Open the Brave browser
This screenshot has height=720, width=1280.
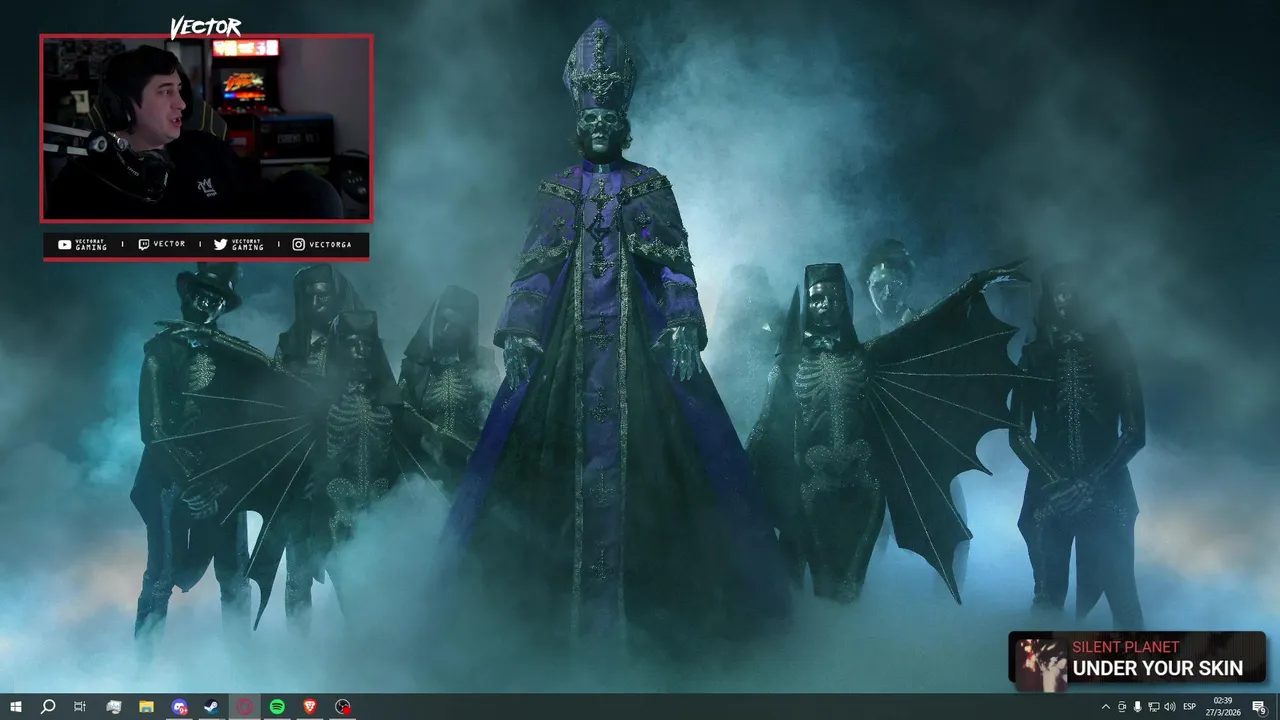310,707
